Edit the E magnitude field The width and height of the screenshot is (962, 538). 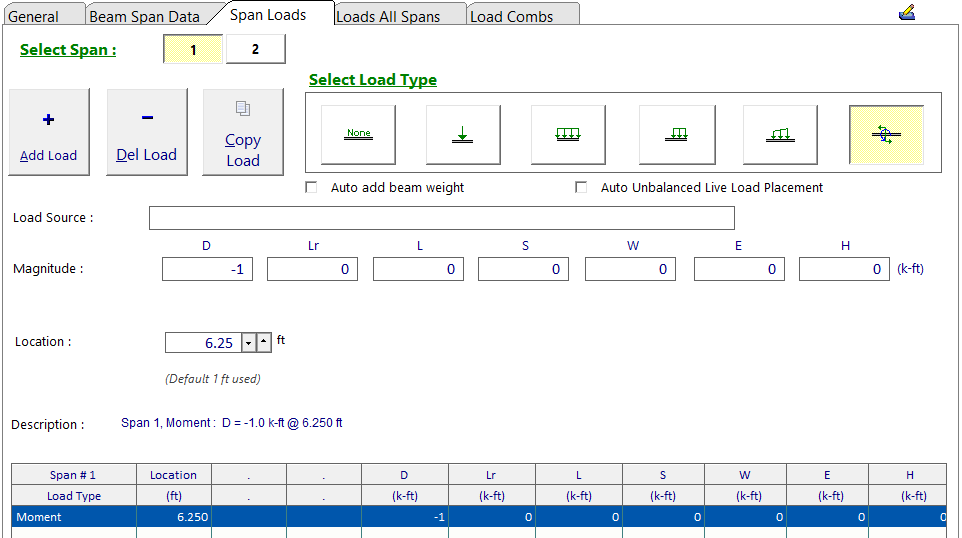tap(739, 269)
